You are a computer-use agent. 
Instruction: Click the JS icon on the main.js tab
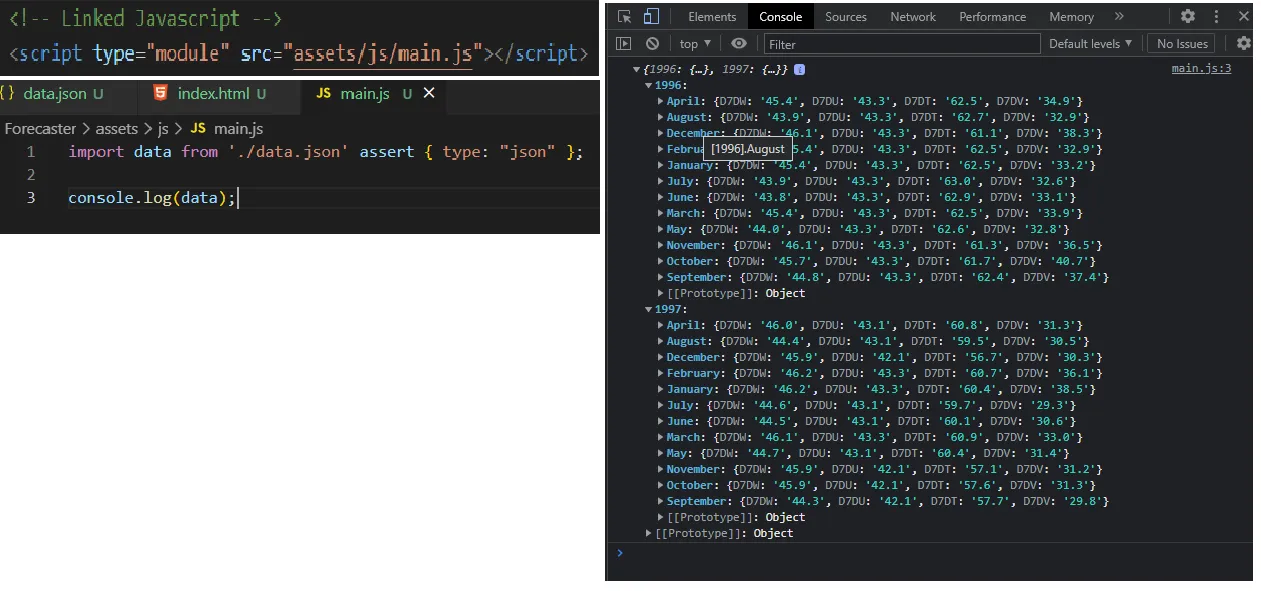[x=323, y=93]
